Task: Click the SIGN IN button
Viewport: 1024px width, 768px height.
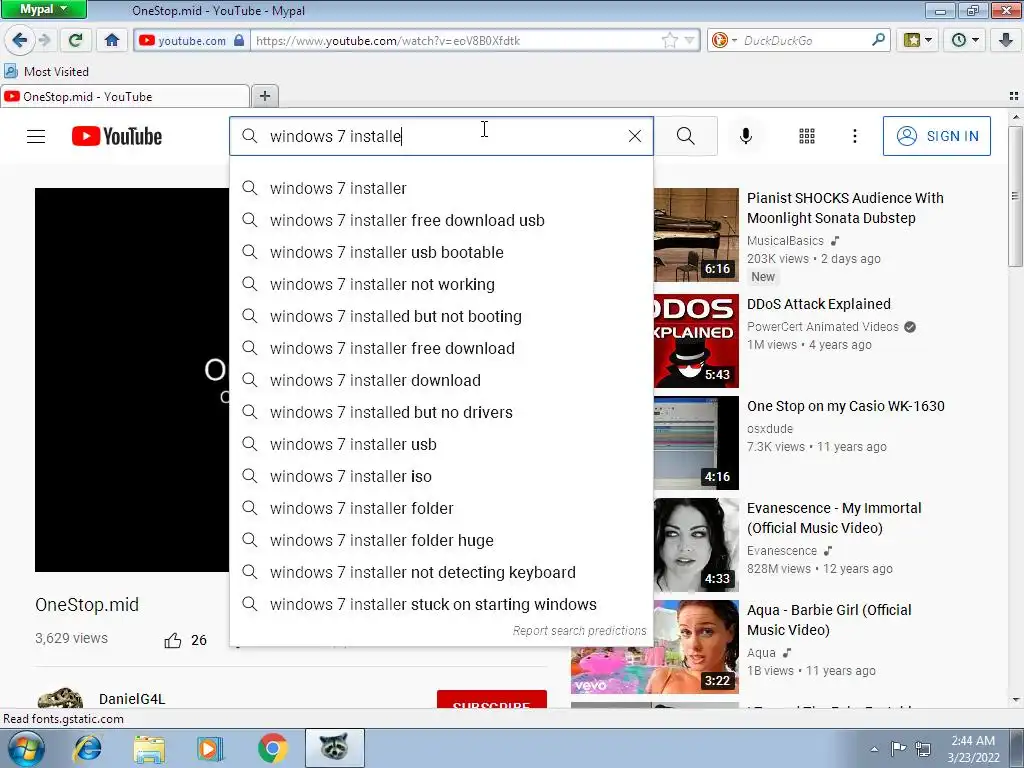Action: click(936, 136)
